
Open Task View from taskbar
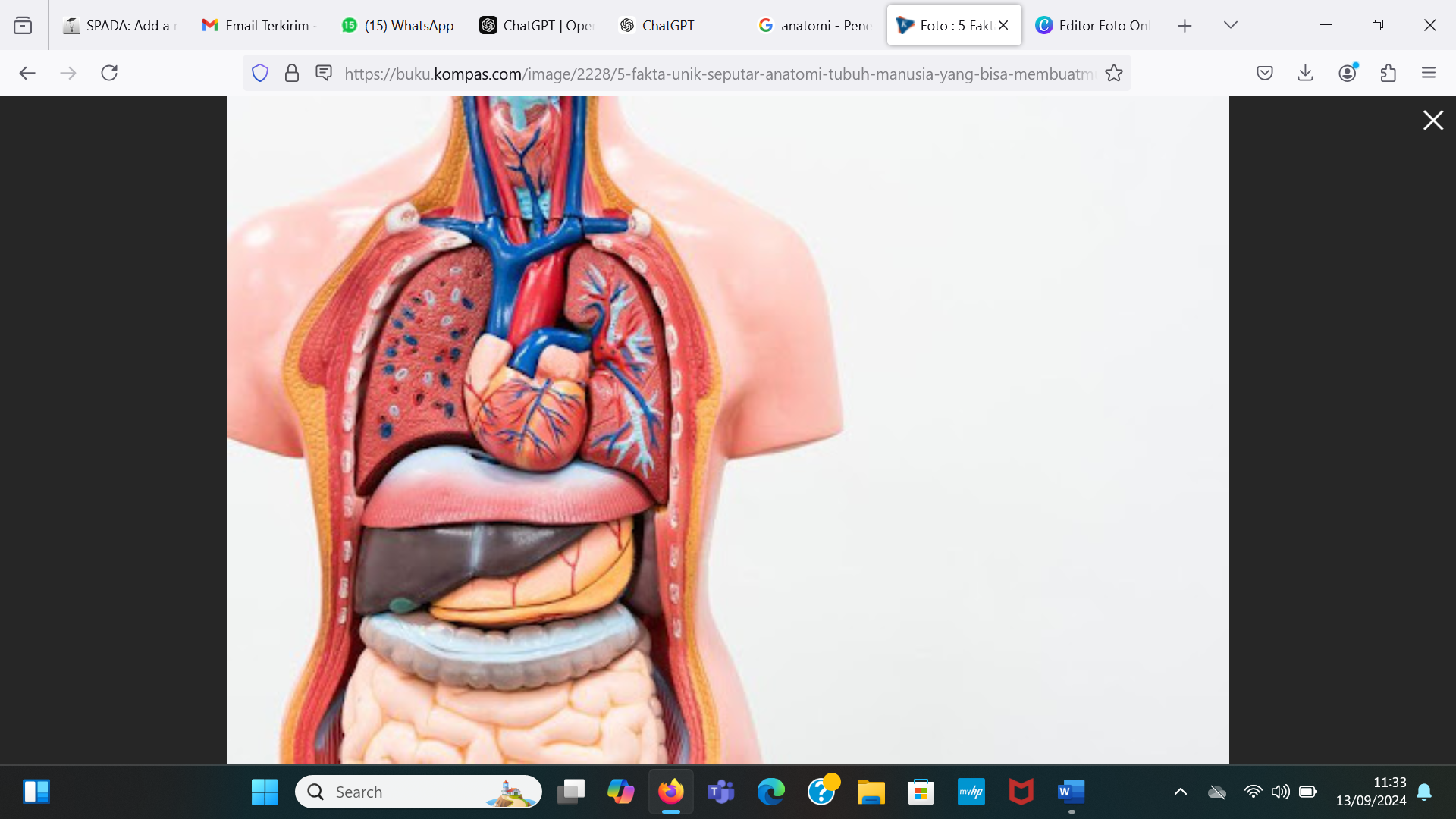click(x=571, y=792)
